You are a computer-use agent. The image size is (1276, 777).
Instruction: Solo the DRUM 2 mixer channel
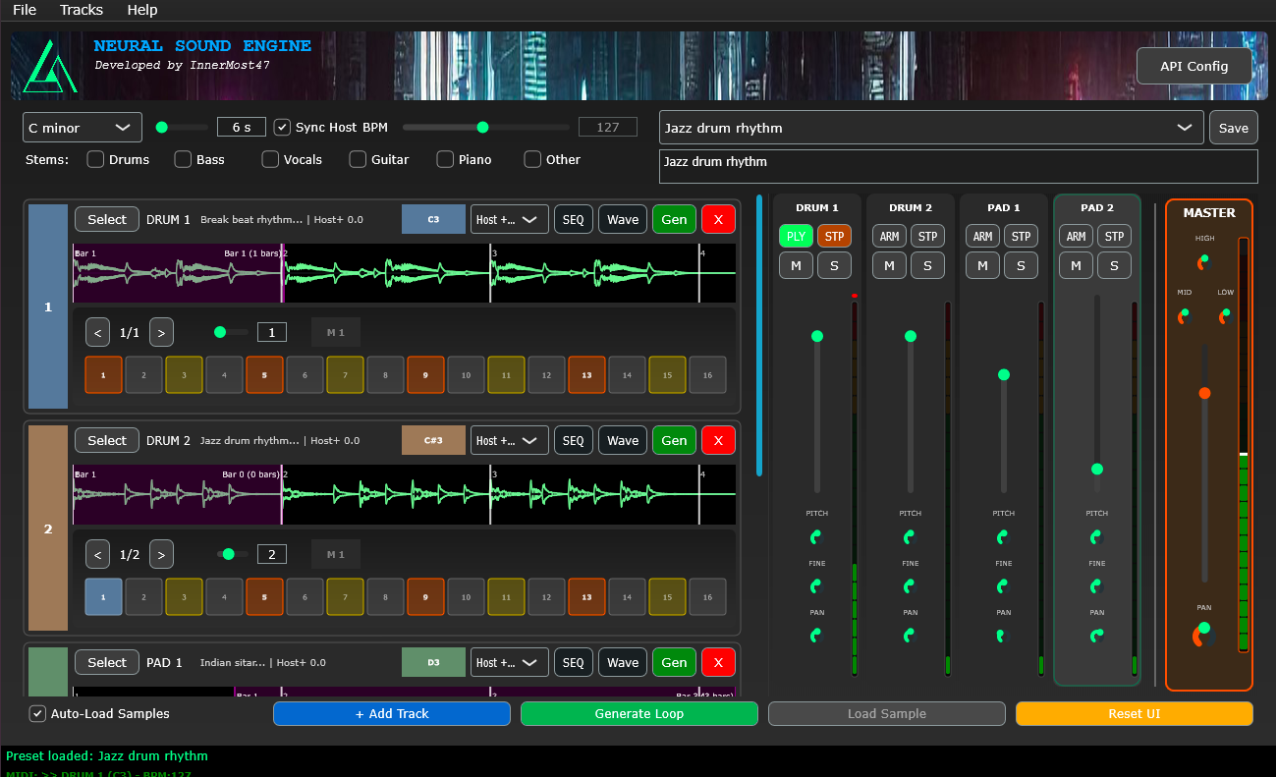pos(927,265)
